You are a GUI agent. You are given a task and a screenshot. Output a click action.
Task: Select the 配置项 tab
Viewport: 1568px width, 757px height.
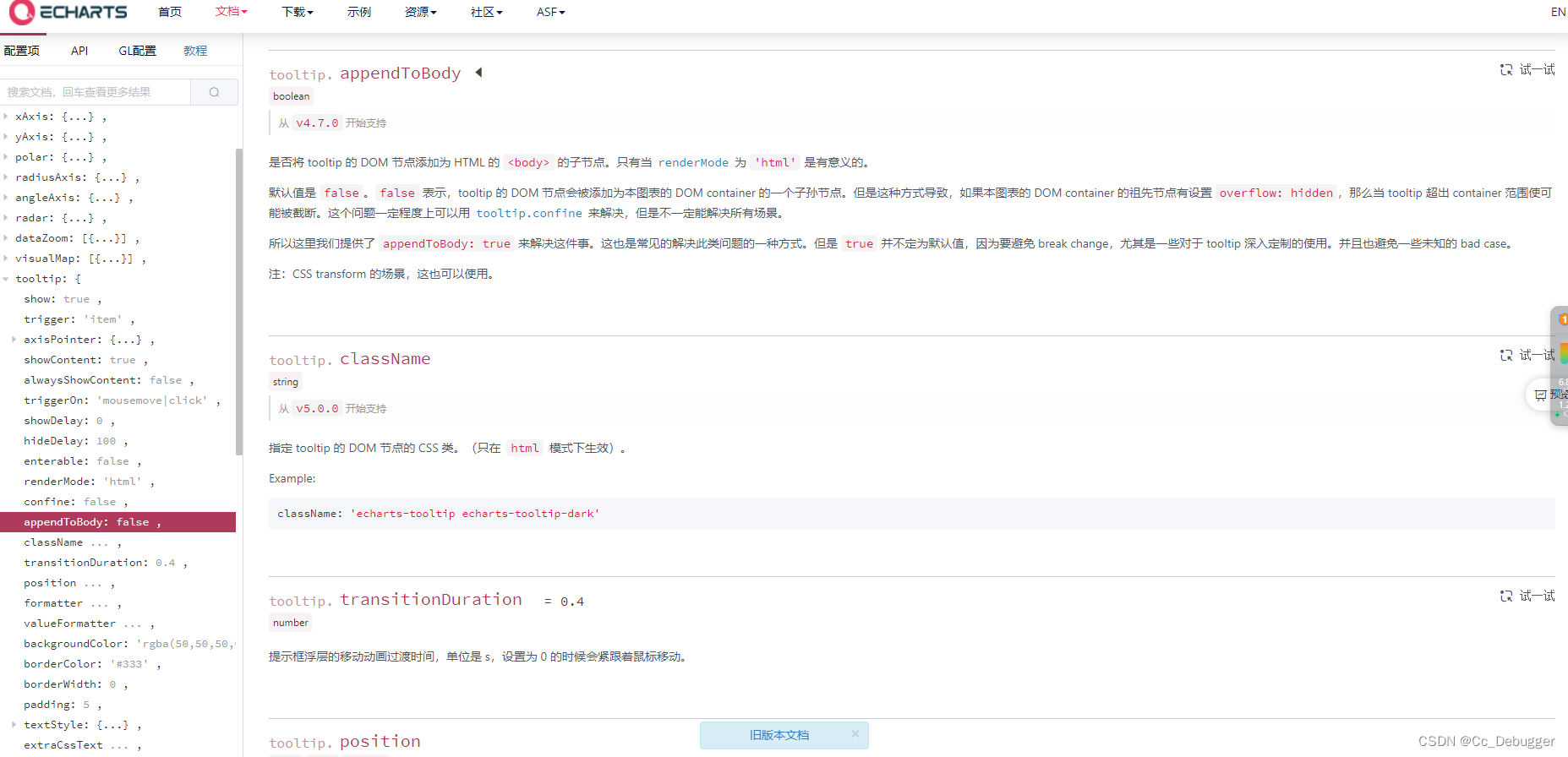[x=22, y=51]
